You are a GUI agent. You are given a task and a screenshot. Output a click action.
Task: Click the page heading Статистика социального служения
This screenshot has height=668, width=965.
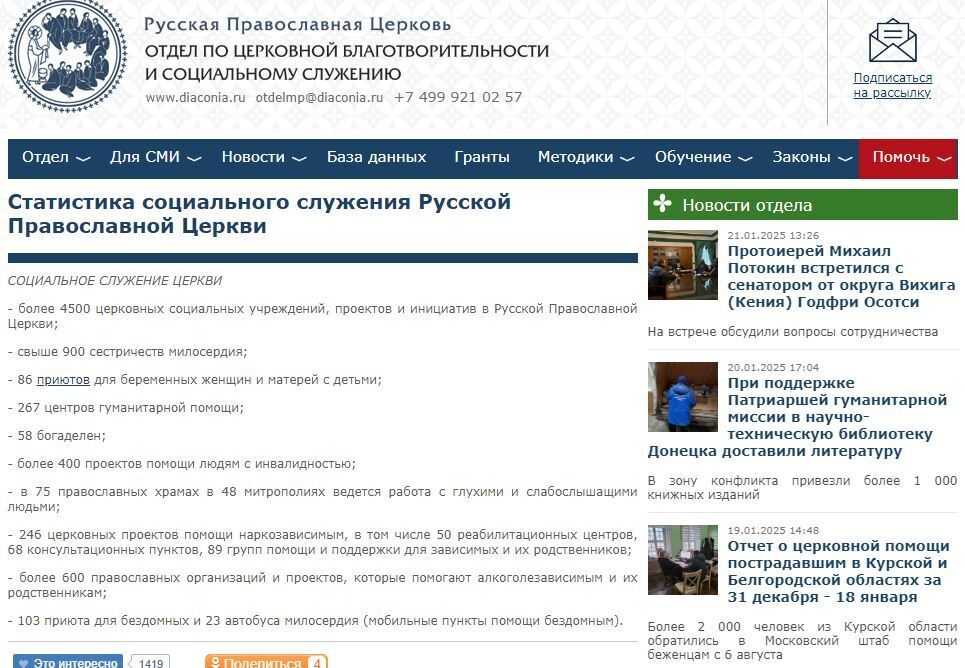pyautogui.click(x=259, y=214)
